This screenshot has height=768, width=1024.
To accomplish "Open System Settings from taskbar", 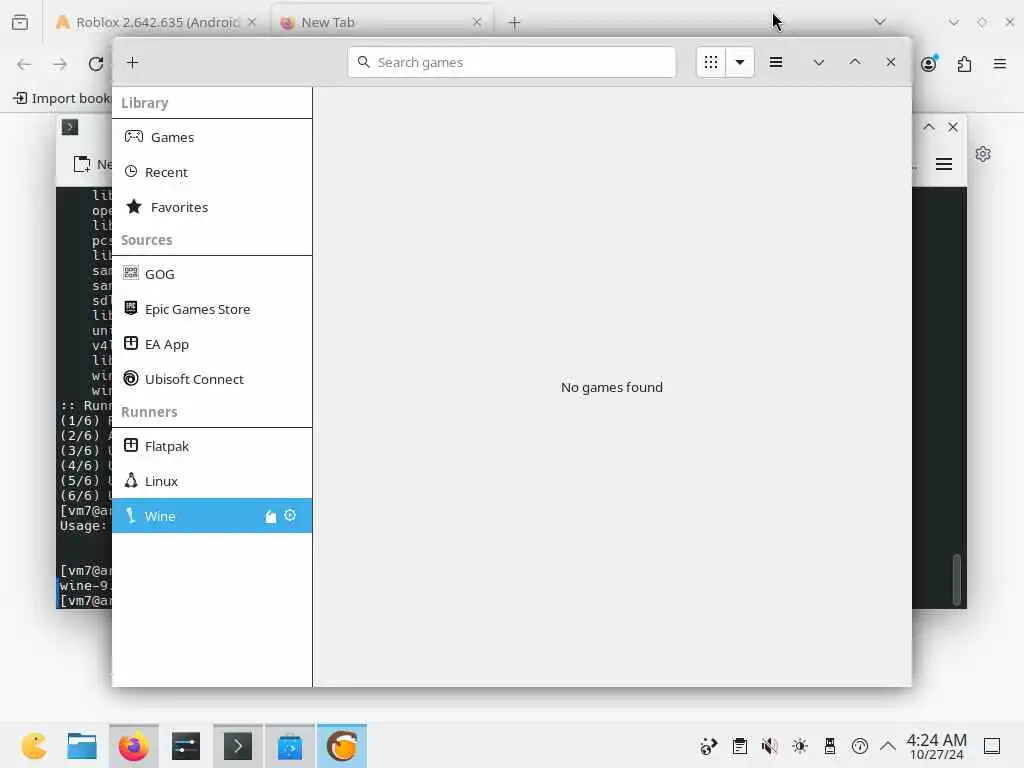I will coord(186,746).
